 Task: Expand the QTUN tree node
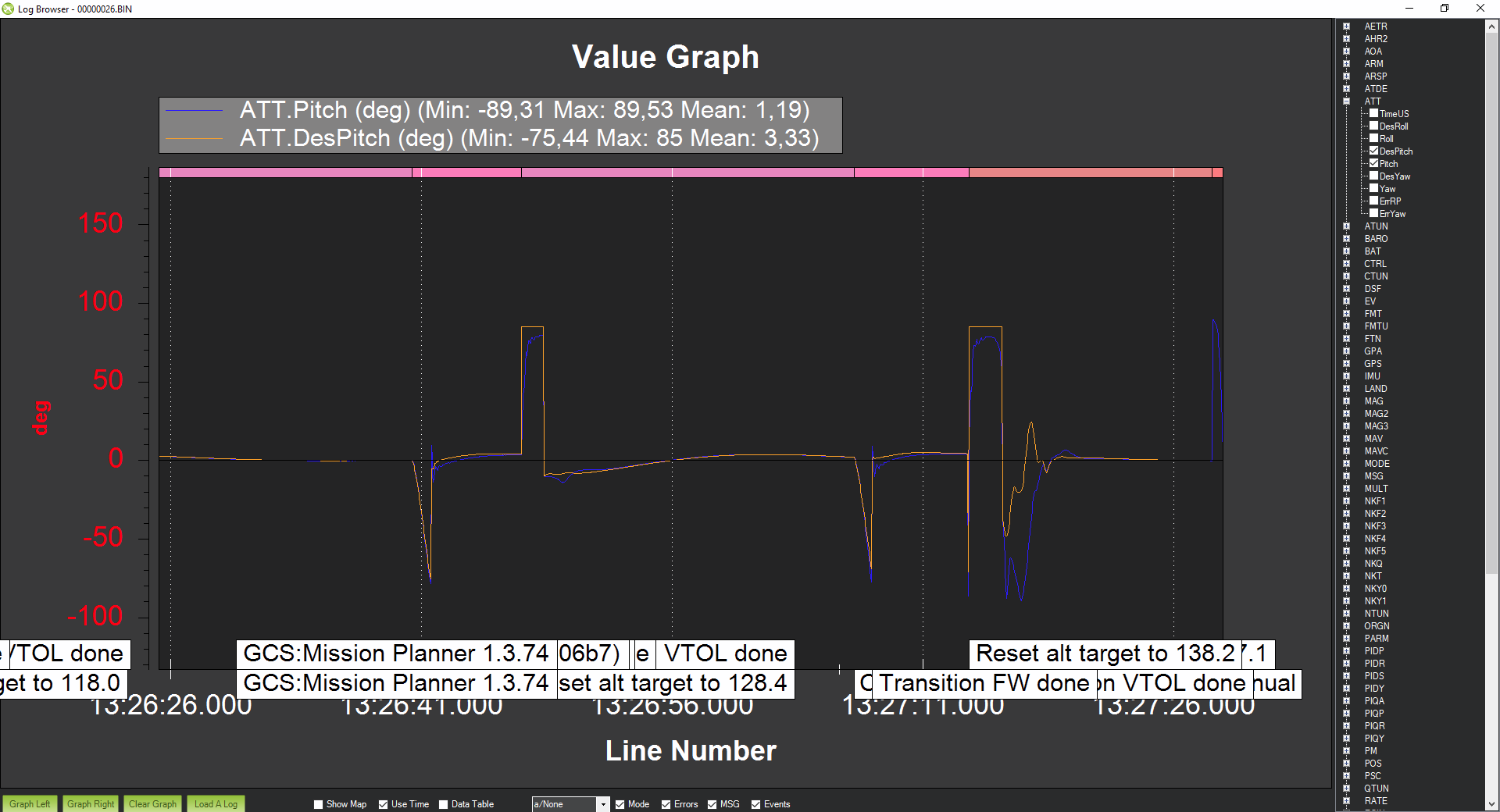coord(1346,789)
